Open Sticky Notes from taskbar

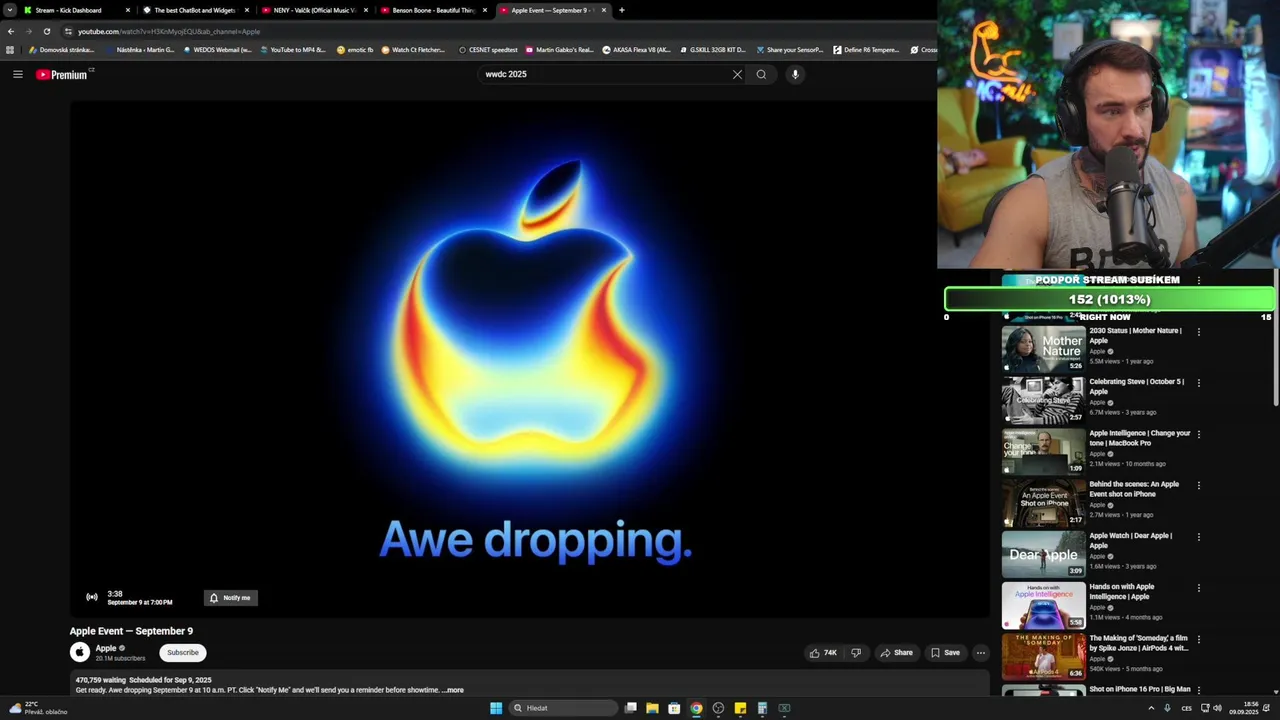click(740, 708)
